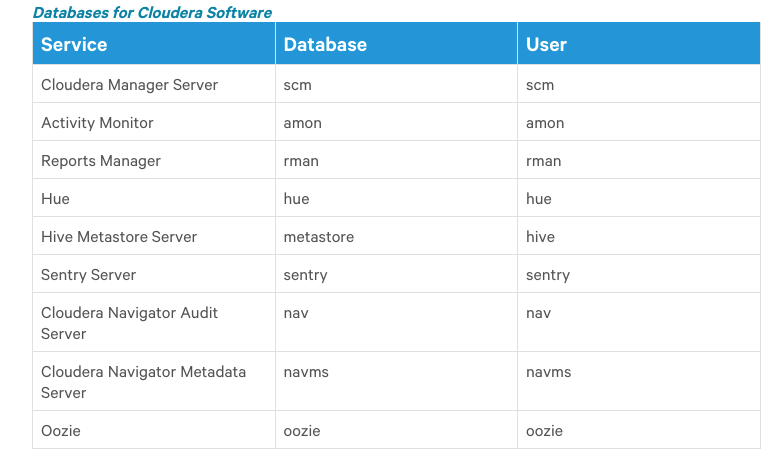This screenshot has width=778, height=474.
Task: Click 'oozie' in the User column
Action: 544,431
